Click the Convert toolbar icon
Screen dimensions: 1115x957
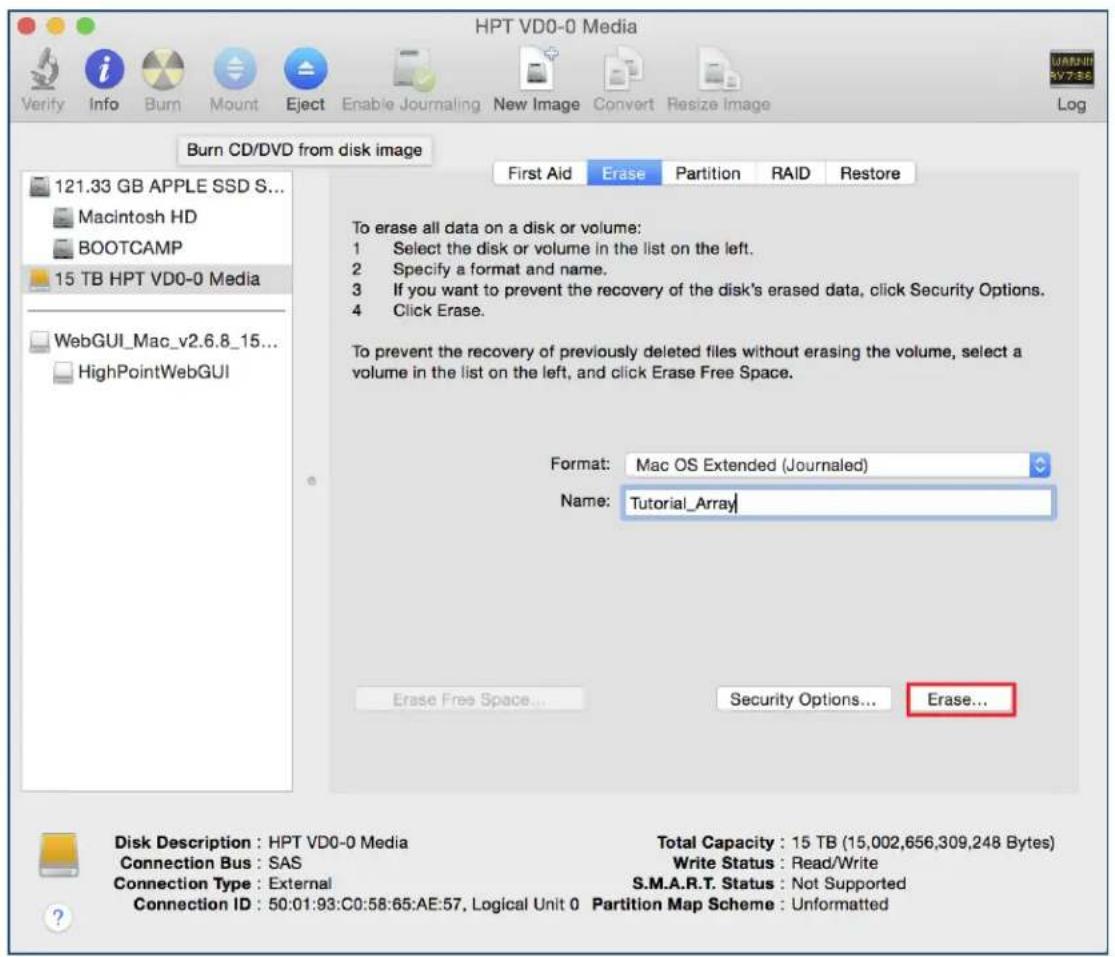623,70
